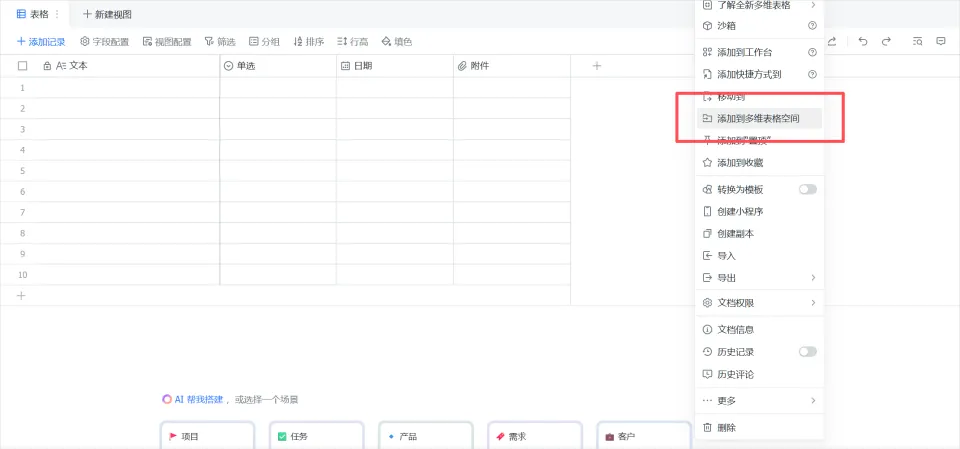The image size is (960, 449).
Task: Select the 表格 view tab
Action: tap(32, 13)
